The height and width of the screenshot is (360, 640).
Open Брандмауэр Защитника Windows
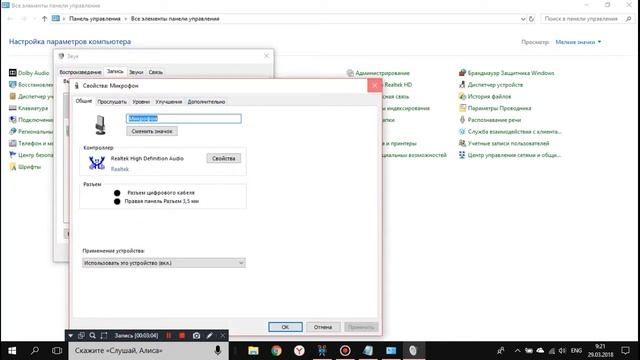click(x=507, y=73)
